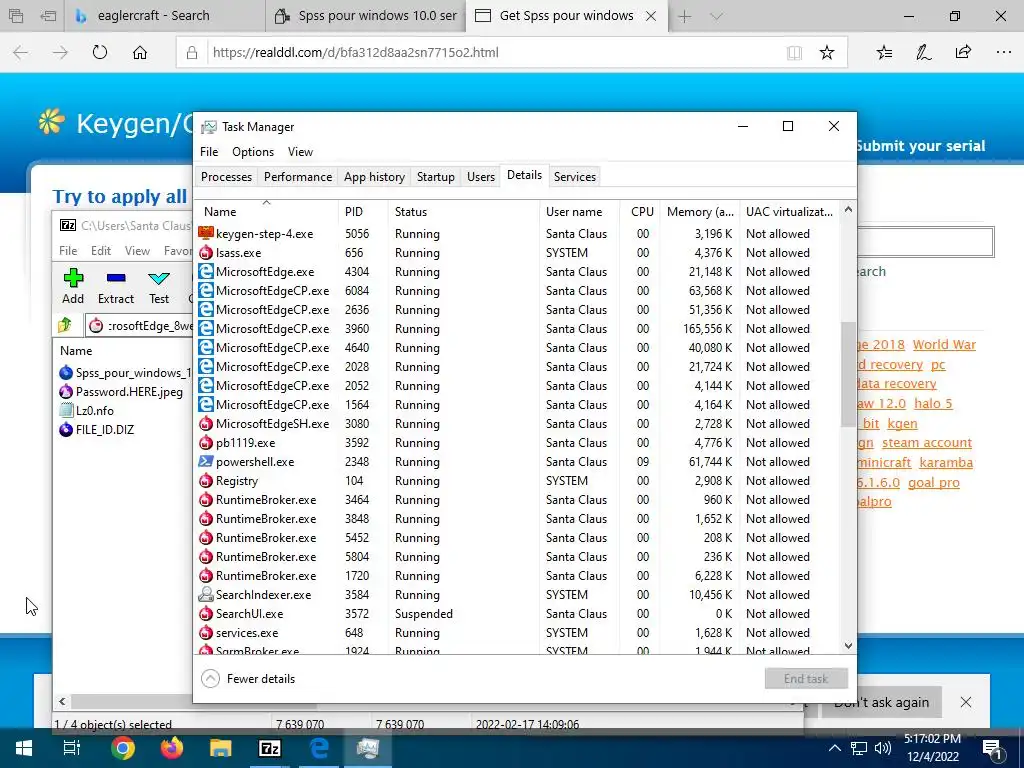Add this page to favorites star
Image resolution: width=1024 pixels, height=768 pixels.
point(827,52)
